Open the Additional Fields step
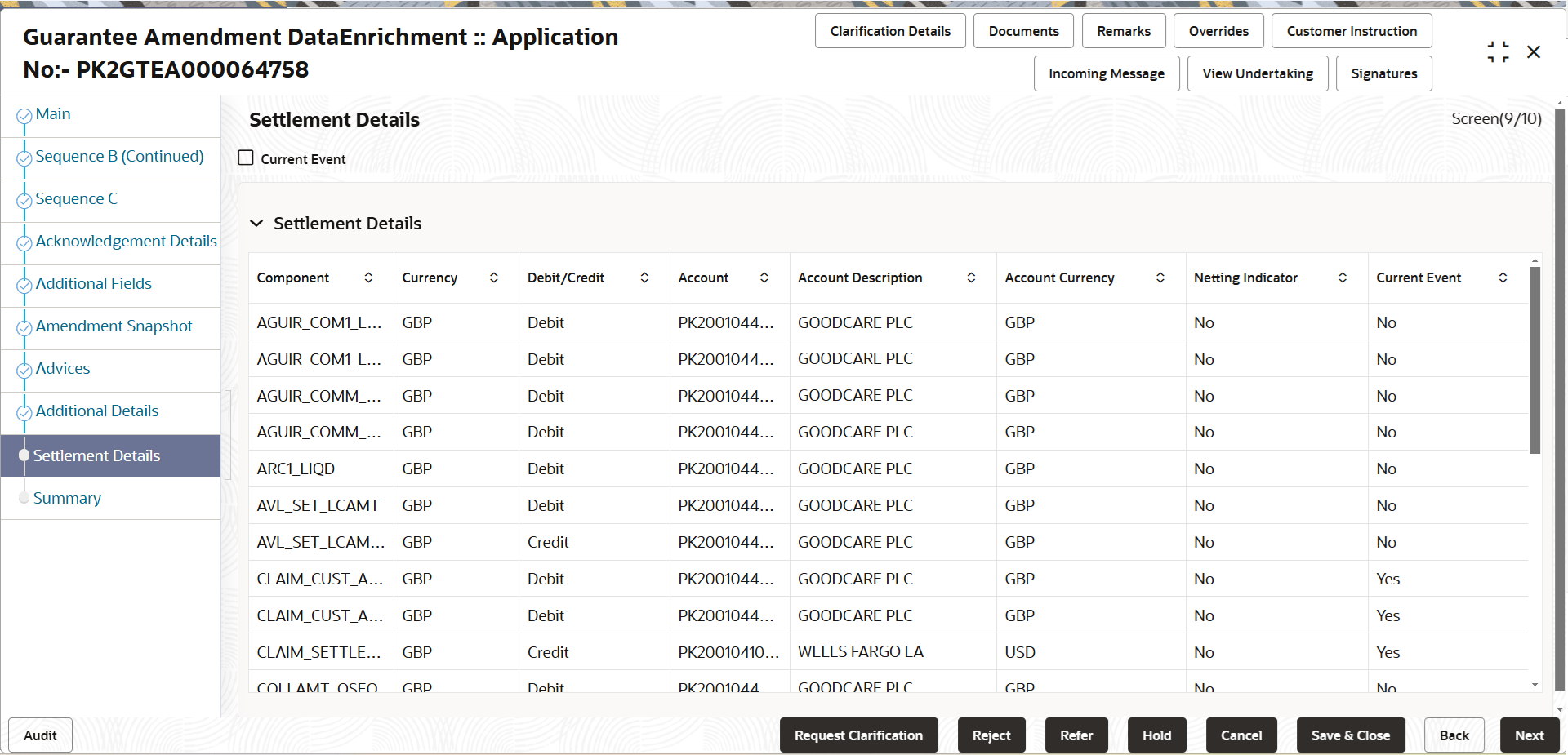This screenshot has height=755, width=1568. coord(94,284)
